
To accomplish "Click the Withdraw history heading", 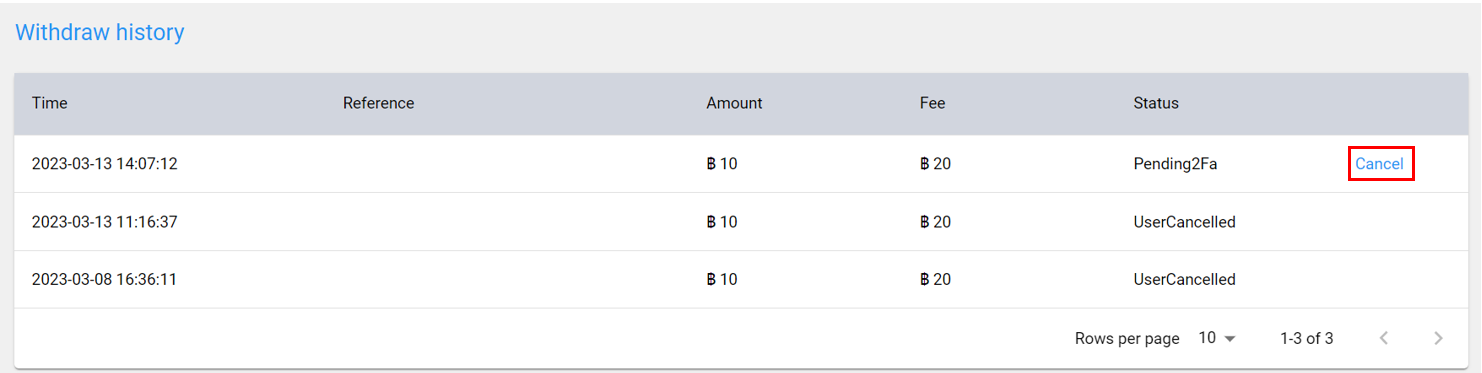I will click(x=99, y=32).
